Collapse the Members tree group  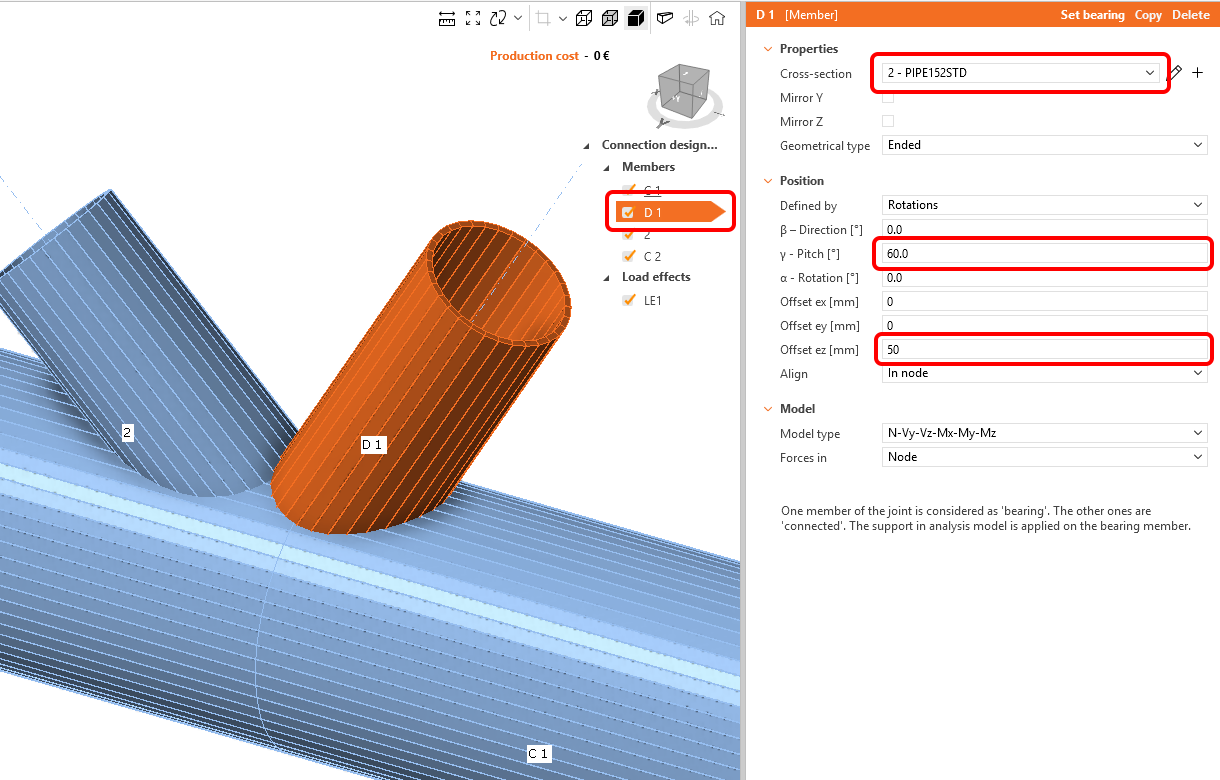tap(607, 168)
